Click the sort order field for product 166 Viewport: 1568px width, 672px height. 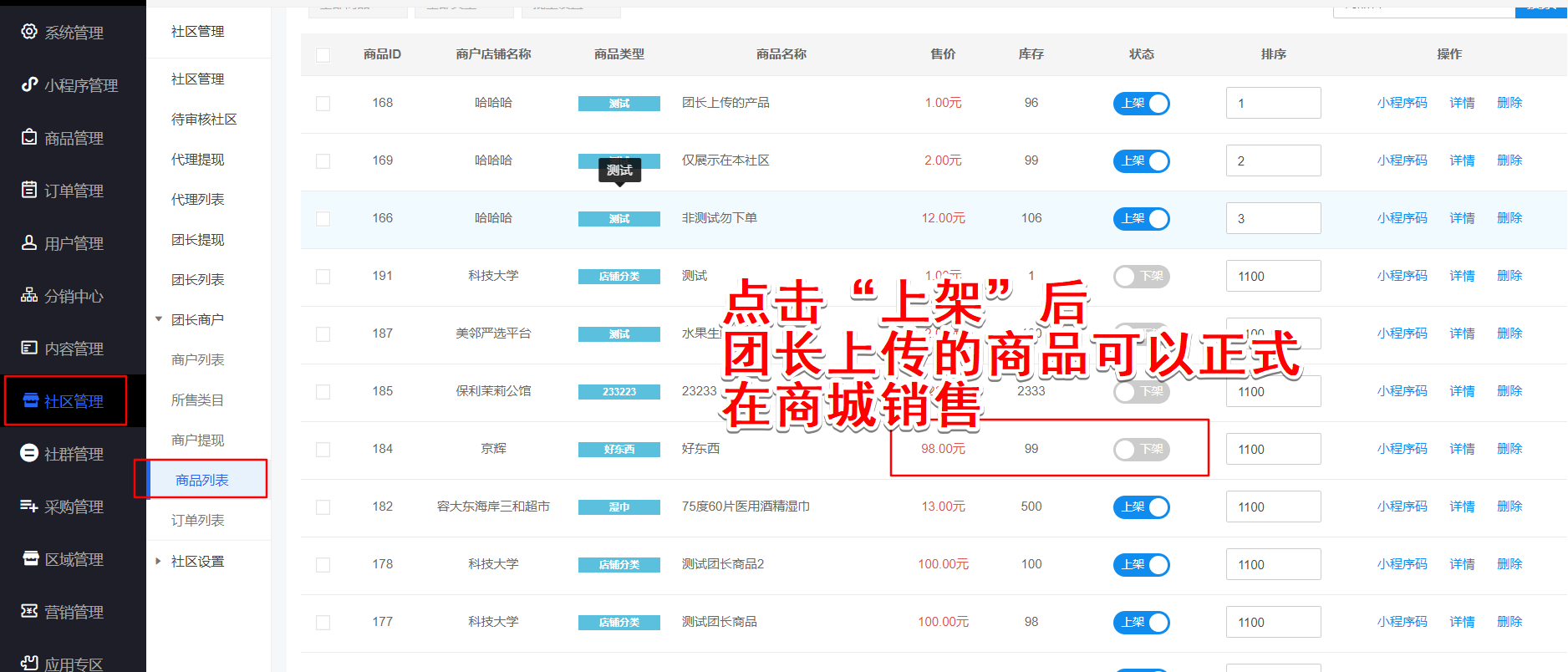click(1273, 218)
